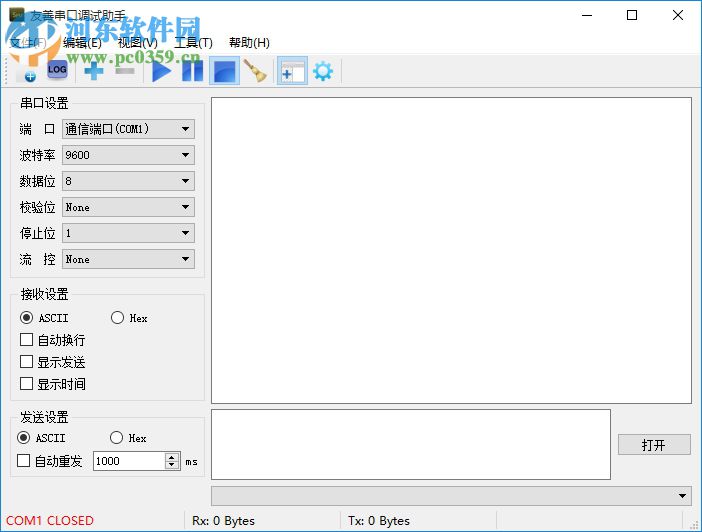Click the broom clear icon
The width and height of the screenshot is (702, 532).
256,71
